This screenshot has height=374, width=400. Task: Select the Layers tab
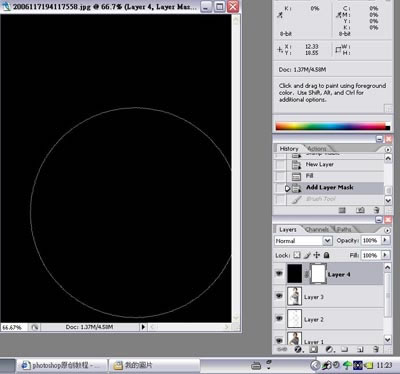point(287,230)
